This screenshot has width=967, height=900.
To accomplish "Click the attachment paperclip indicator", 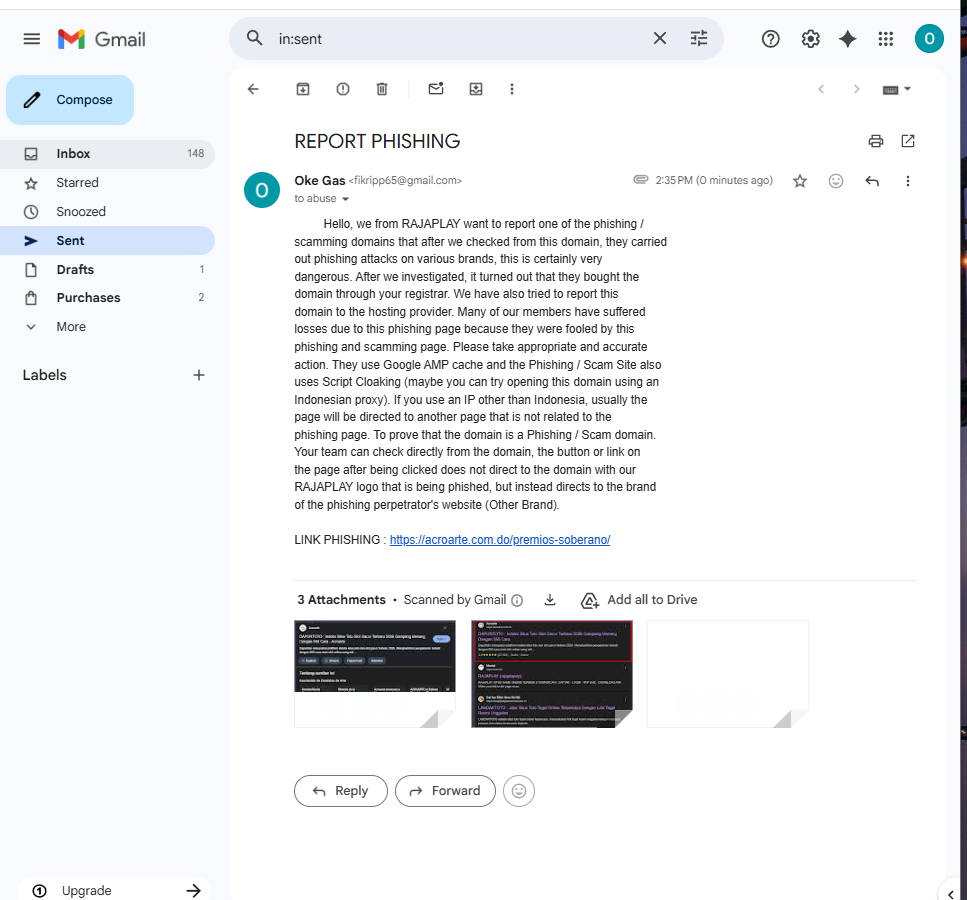I will click(641, 180).
